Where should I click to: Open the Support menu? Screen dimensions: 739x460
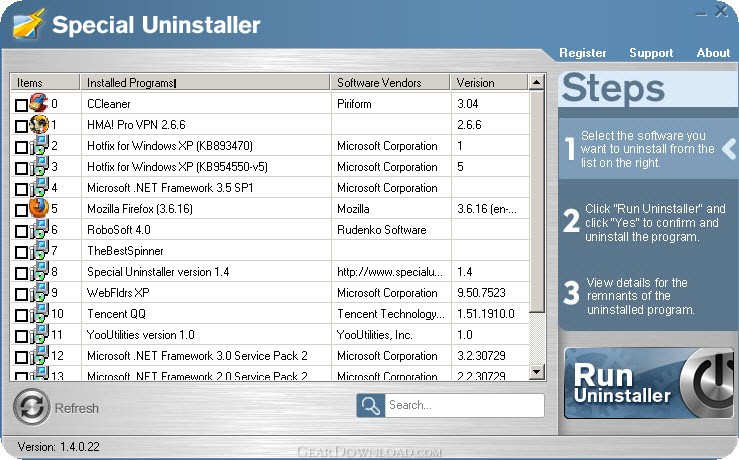coord(651,53)
